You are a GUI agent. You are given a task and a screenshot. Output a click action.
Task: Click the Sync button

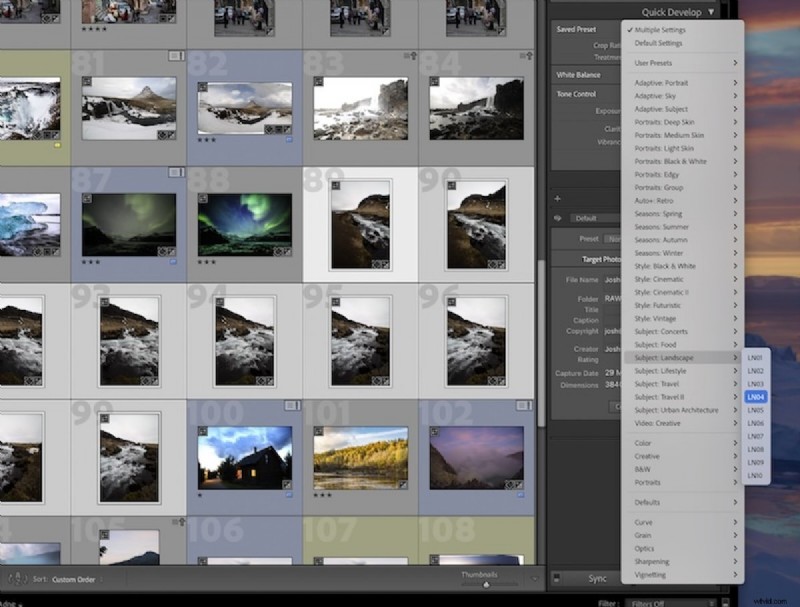[x=600, y=578]
